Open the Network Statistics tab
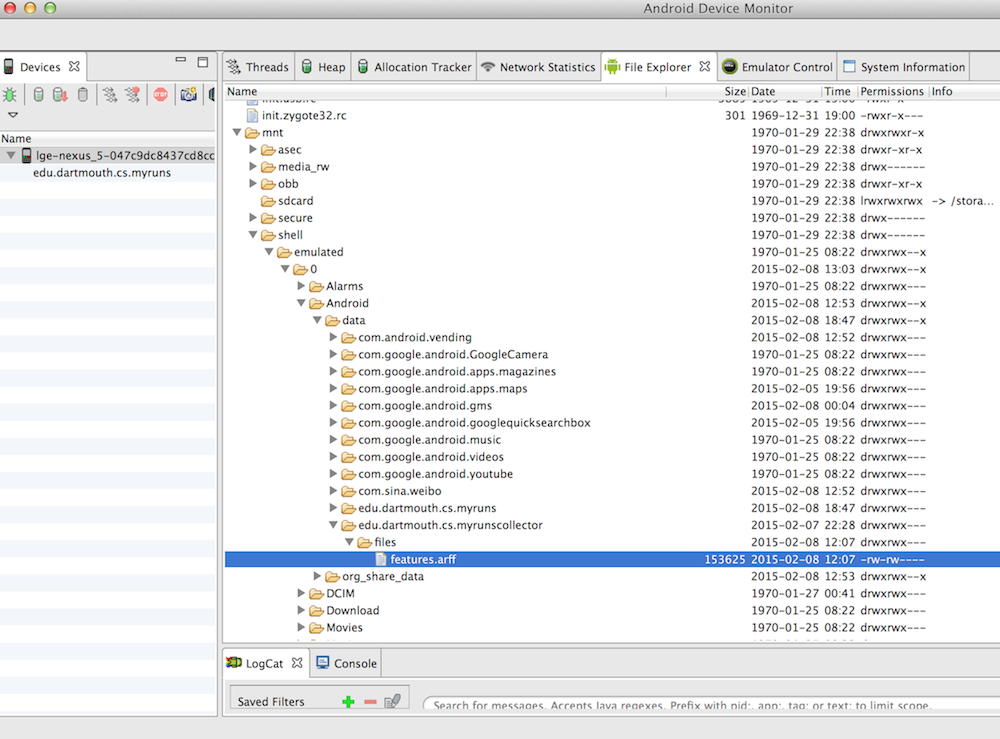The width and height of the screenshot is (1000, 739). pos(539,67)
